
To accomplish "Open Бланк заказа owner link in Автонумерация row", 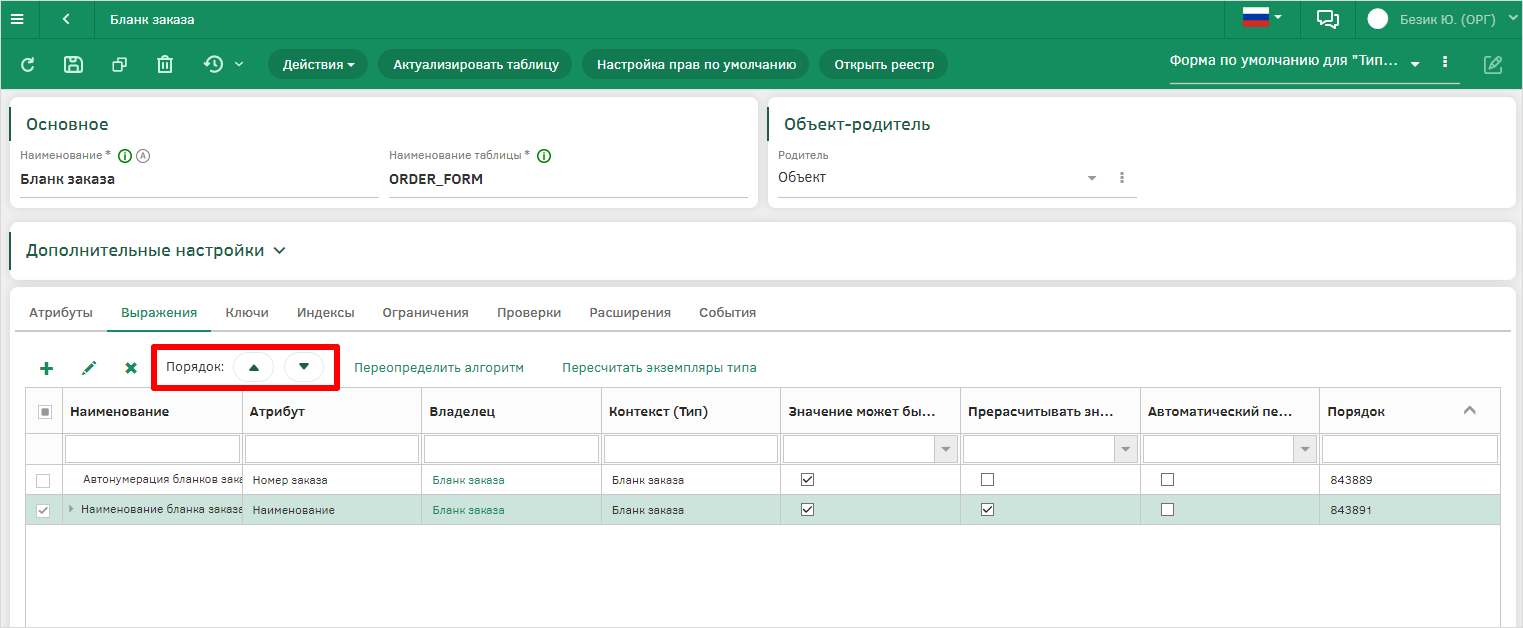I will click(468, 480).
